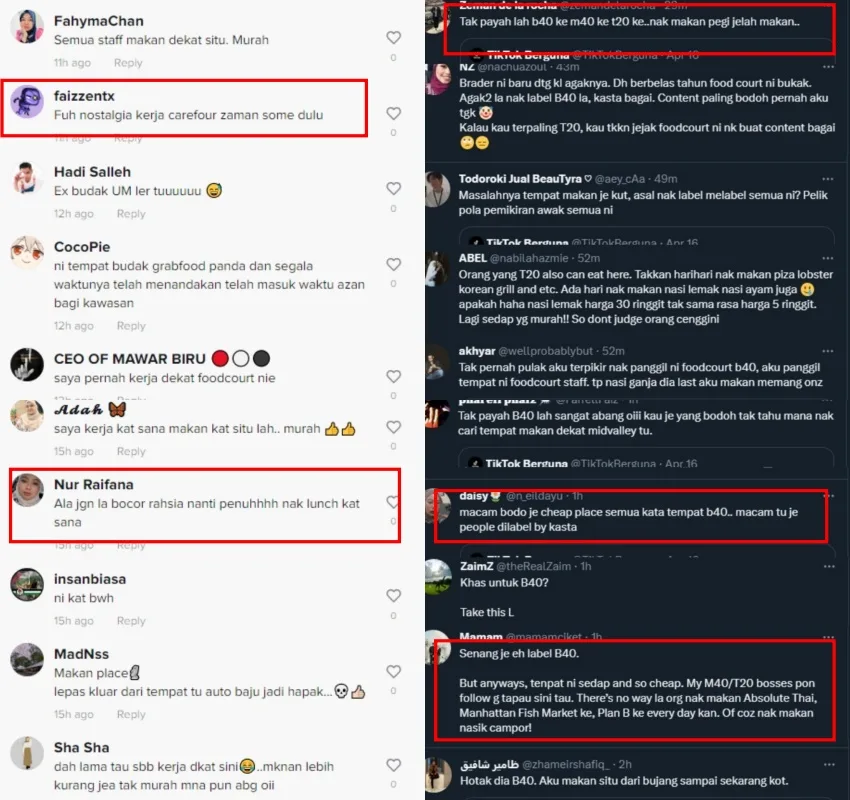Open the three-dot menu on ZaimZ's tweet
Screen dimensions: 850x800
829,566
